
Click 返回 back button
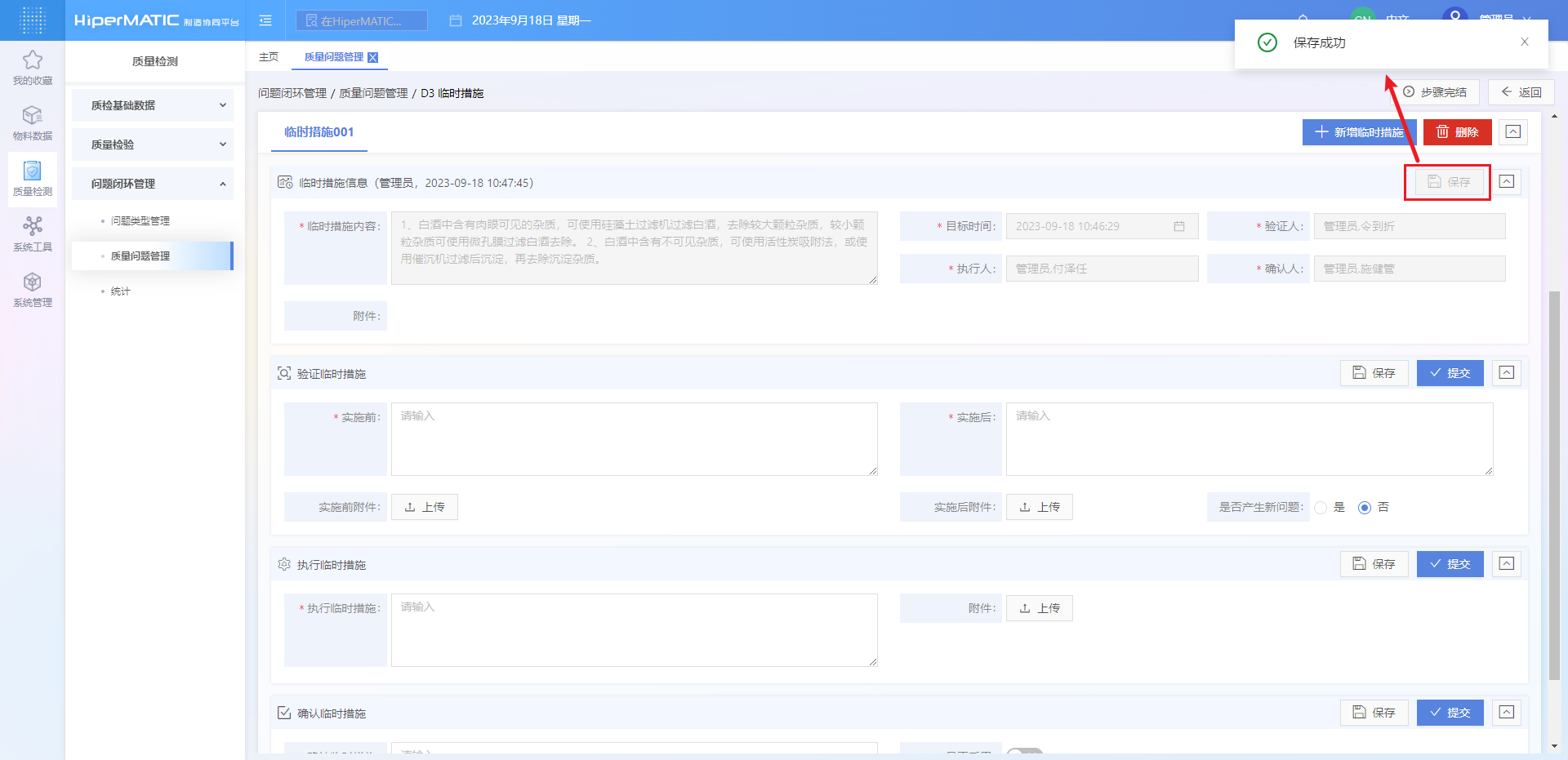click(1521, 92)
